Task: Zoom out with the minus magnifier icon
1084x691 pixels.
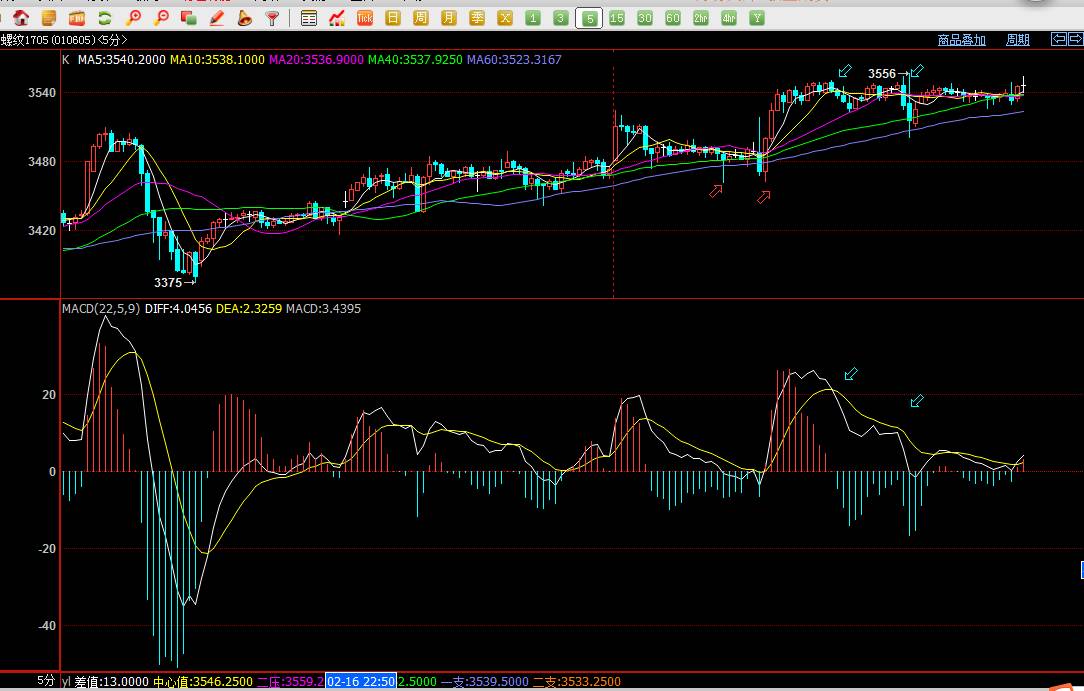Action: coord(161,18)
